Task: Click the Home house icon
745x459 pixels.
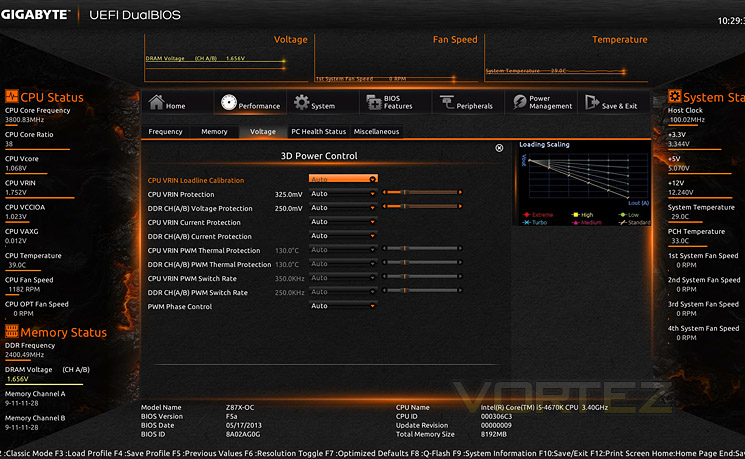Action: click(x=156, y=102)
